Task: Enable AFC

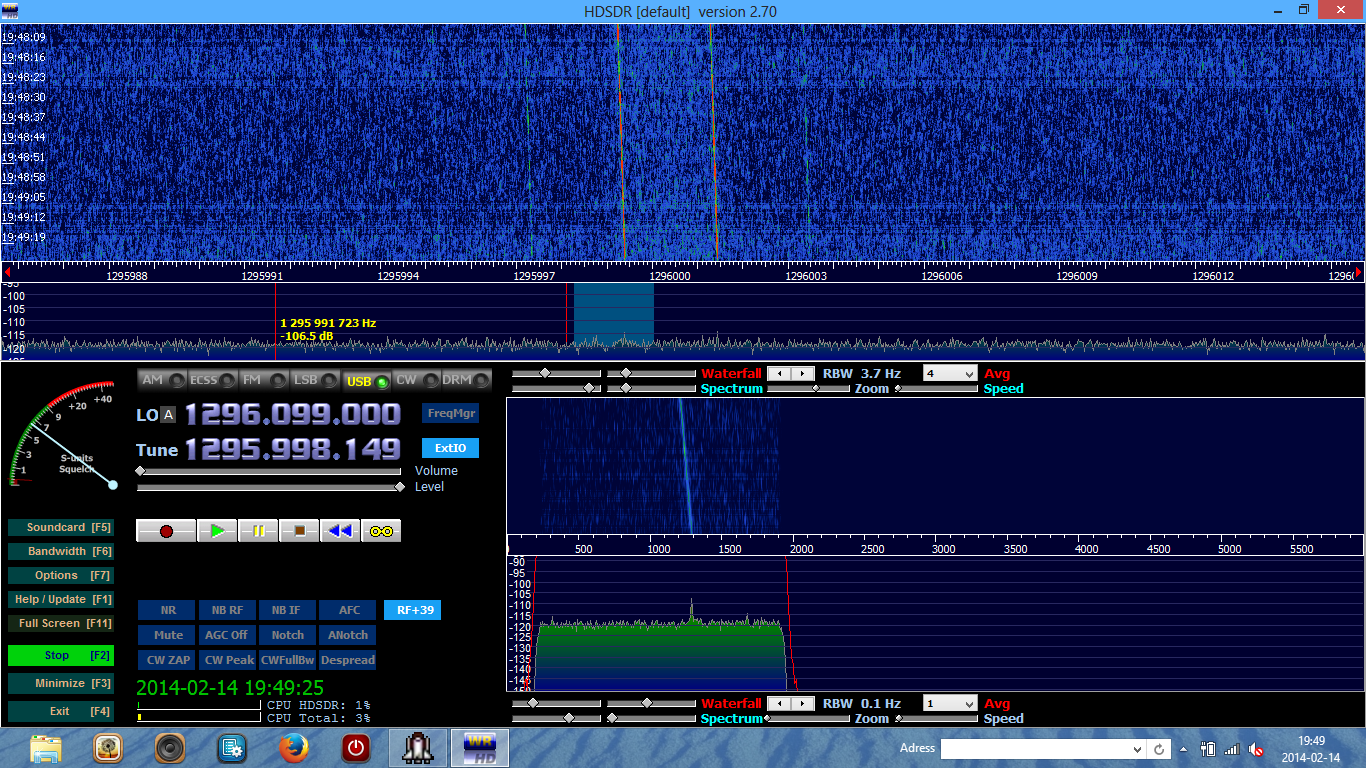Action: coord(348,610)
